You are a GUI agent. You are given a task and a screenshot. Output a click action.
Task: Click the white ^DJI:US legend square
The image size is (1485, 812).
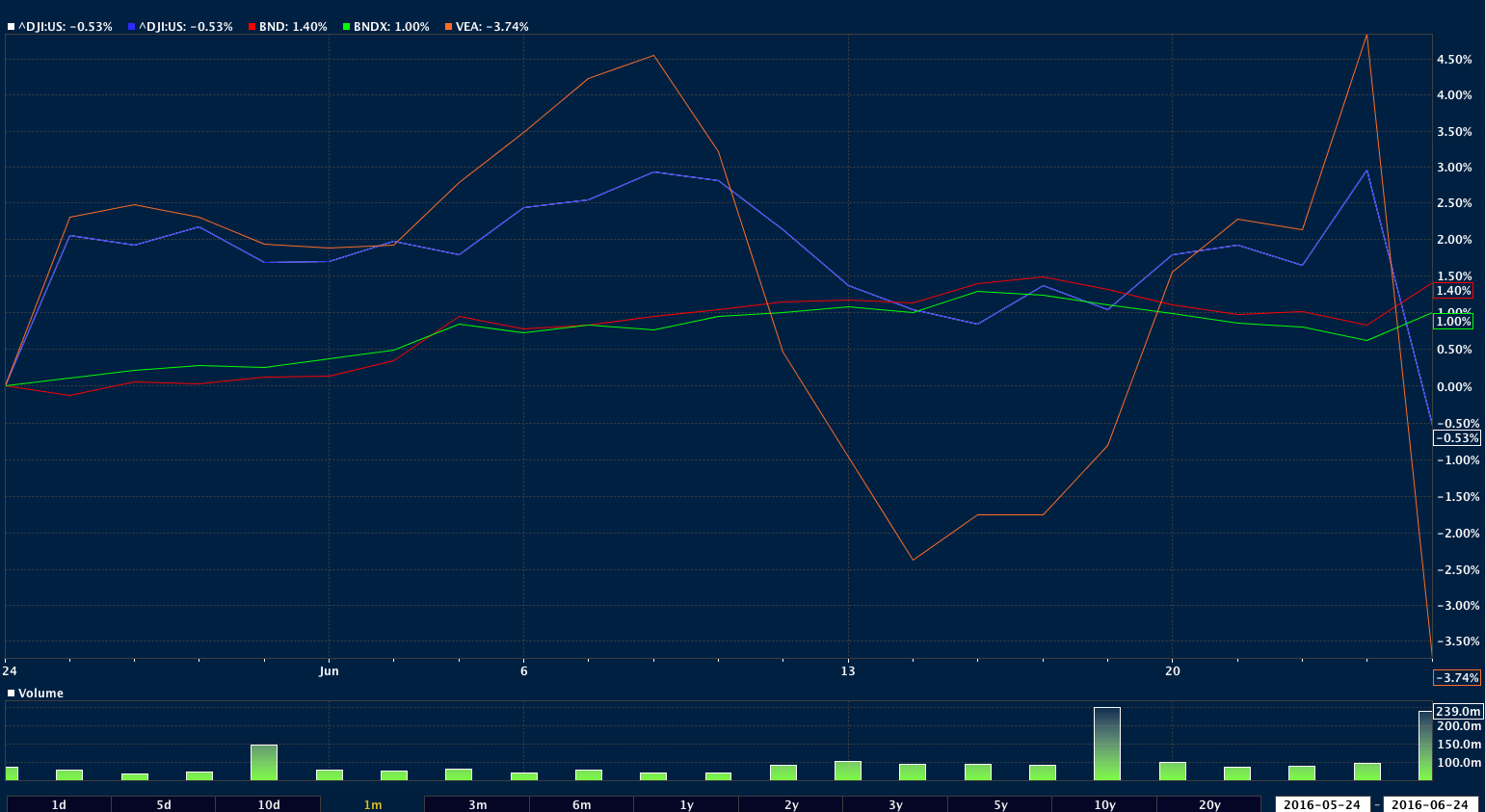(x=12, y=27)
